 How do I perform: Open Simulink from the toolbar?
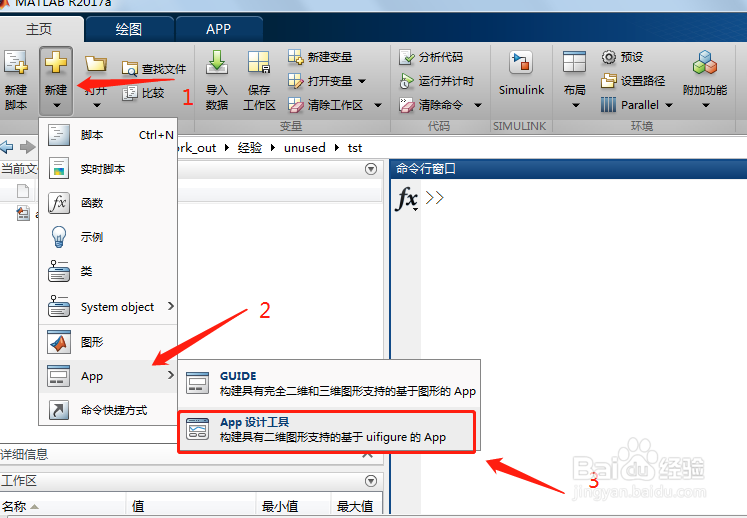521,74
